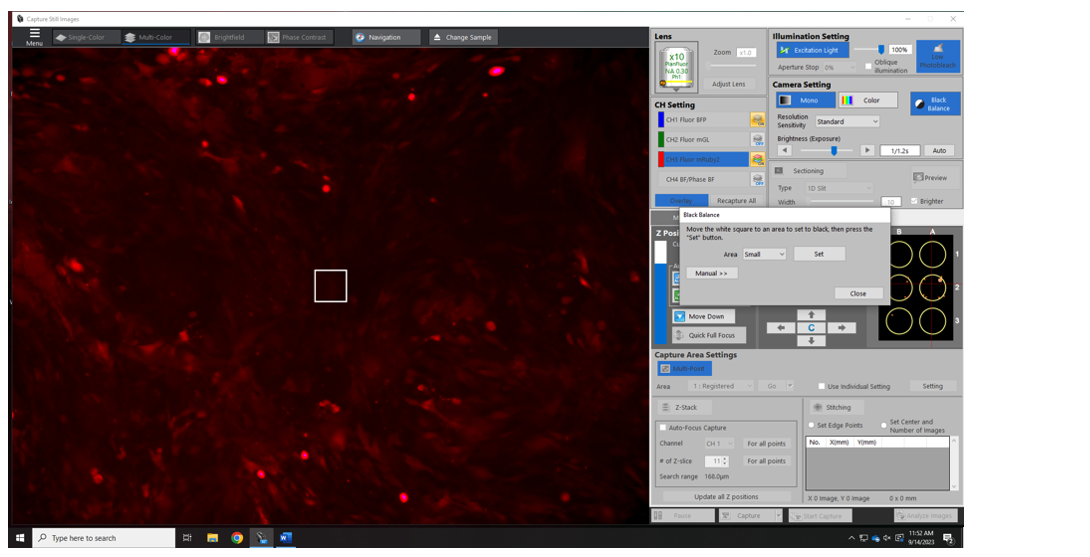Open the Aperture Stop dropdown
This screenshot has height=557, width=1090.
pyautogui.click(x=839, y=67)
